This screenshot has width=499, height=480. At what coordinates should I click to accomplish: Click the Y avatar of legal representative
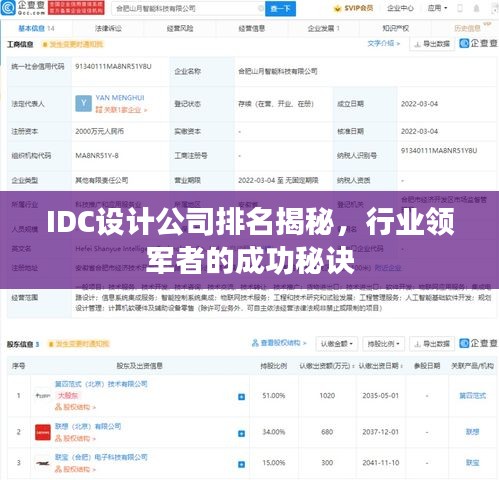(x=83, y=103)
